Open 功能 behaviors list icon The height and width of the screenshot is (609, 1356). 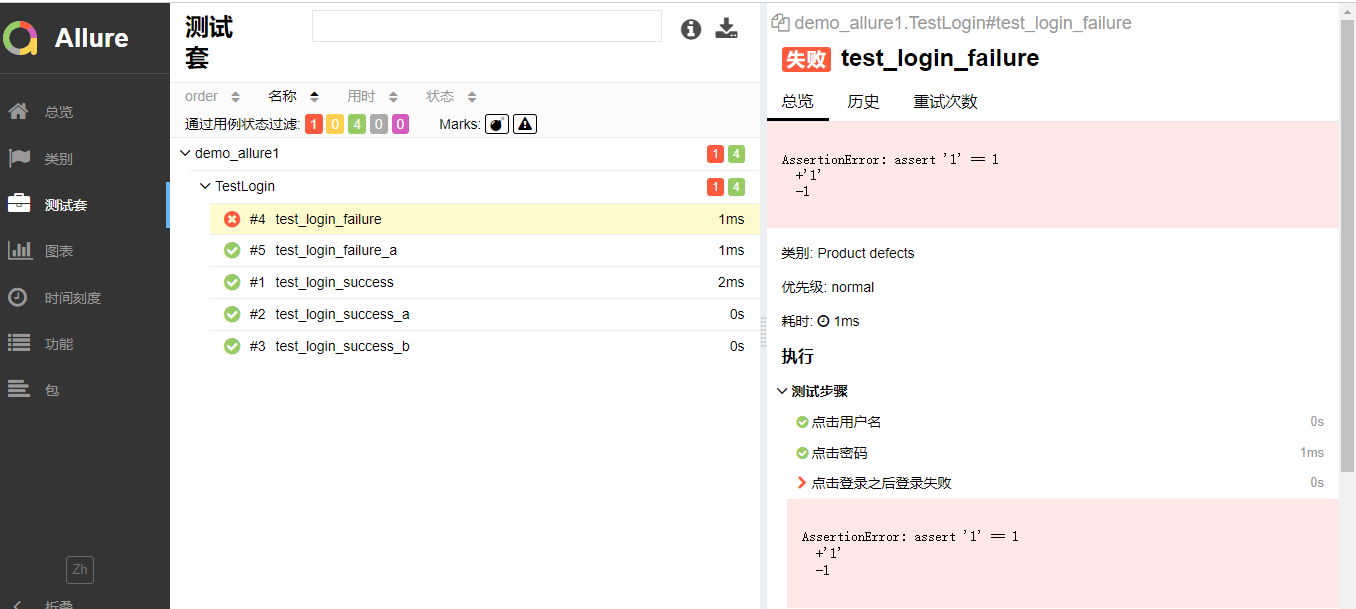click(x=18, y=343)
